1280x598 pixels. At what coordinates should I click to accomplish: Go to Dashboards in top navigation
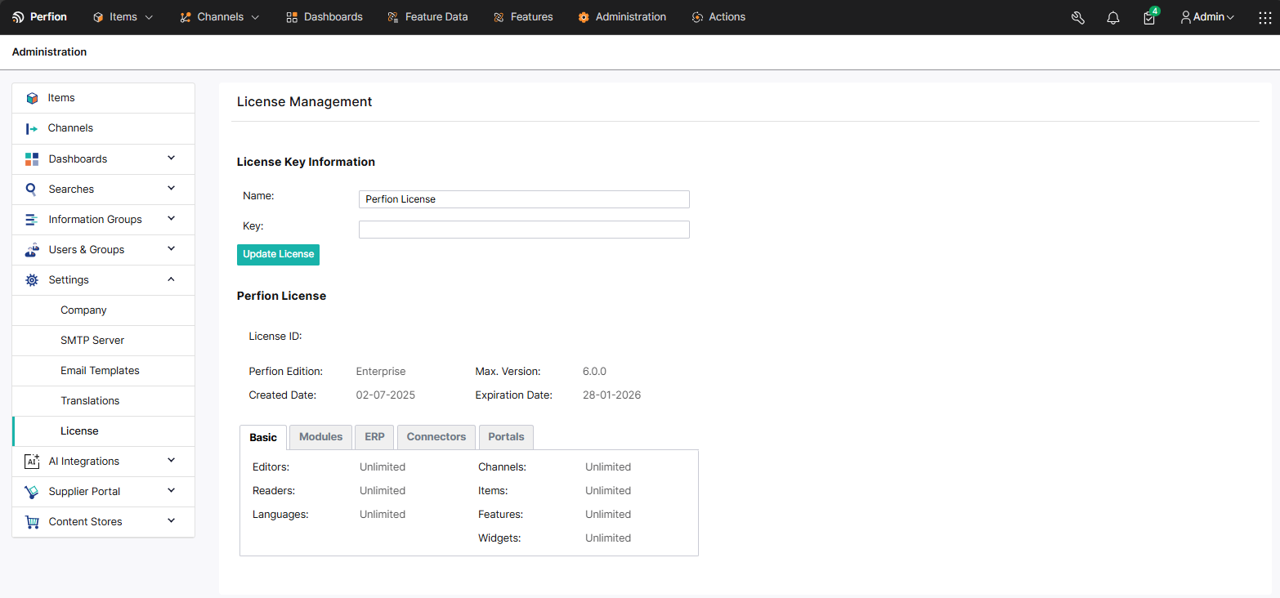[x=324, y=17]
